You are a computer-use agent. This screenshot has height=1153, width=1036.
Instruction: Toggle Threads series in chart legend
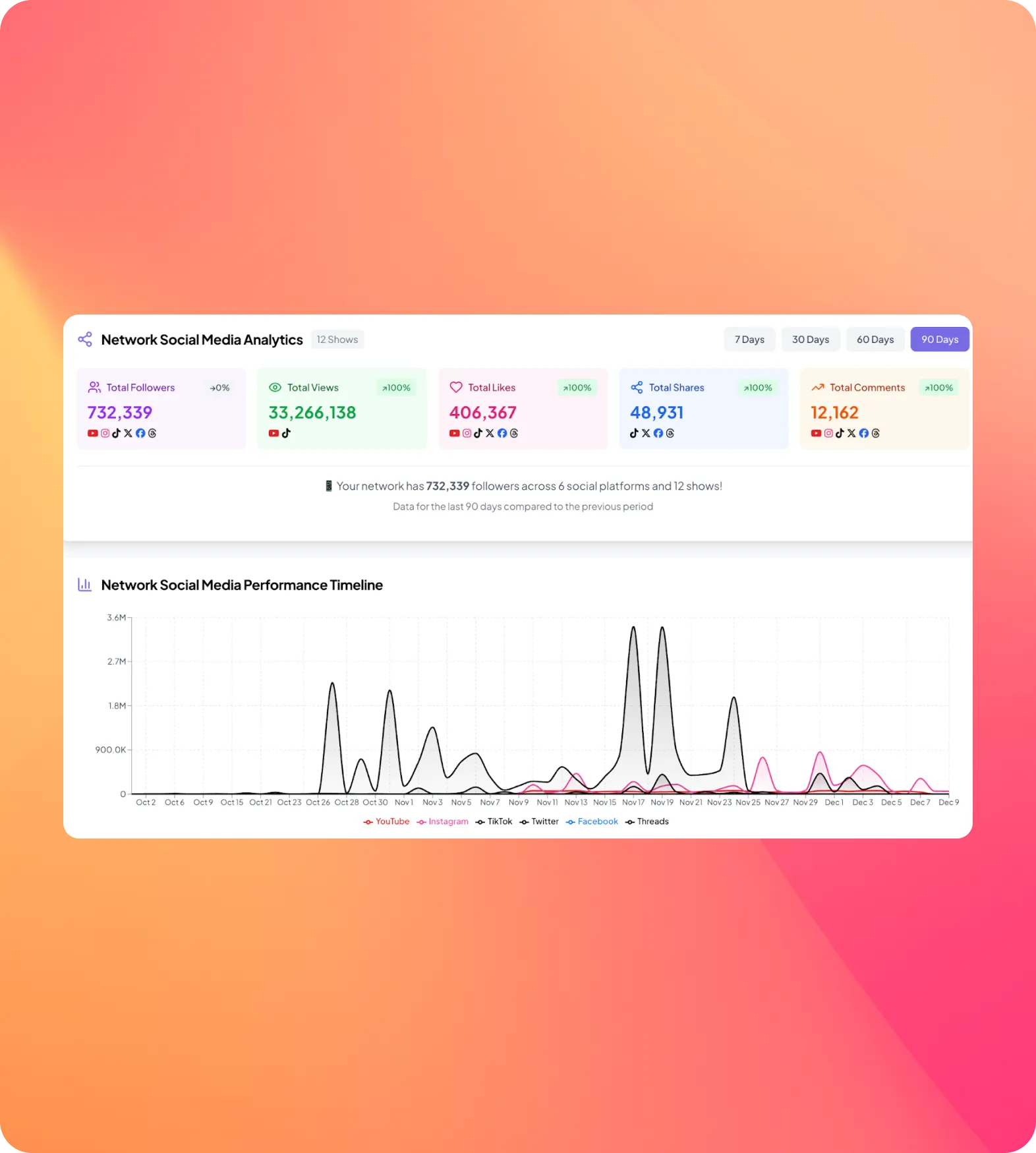point(647,821)
